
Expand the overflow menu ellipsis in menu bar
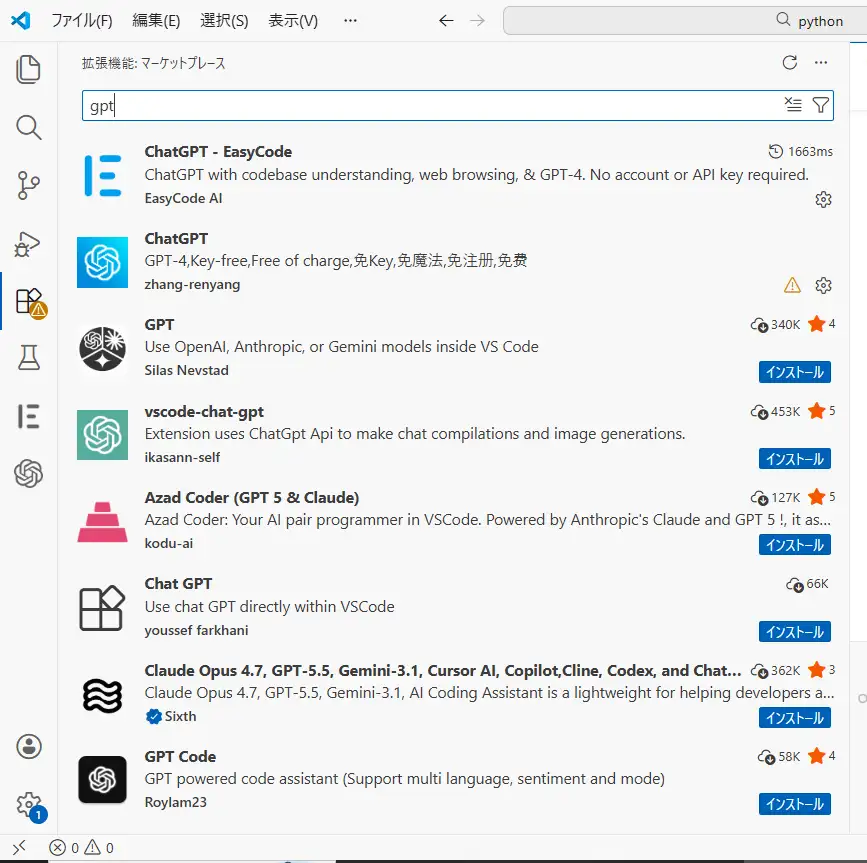point(350,21)
